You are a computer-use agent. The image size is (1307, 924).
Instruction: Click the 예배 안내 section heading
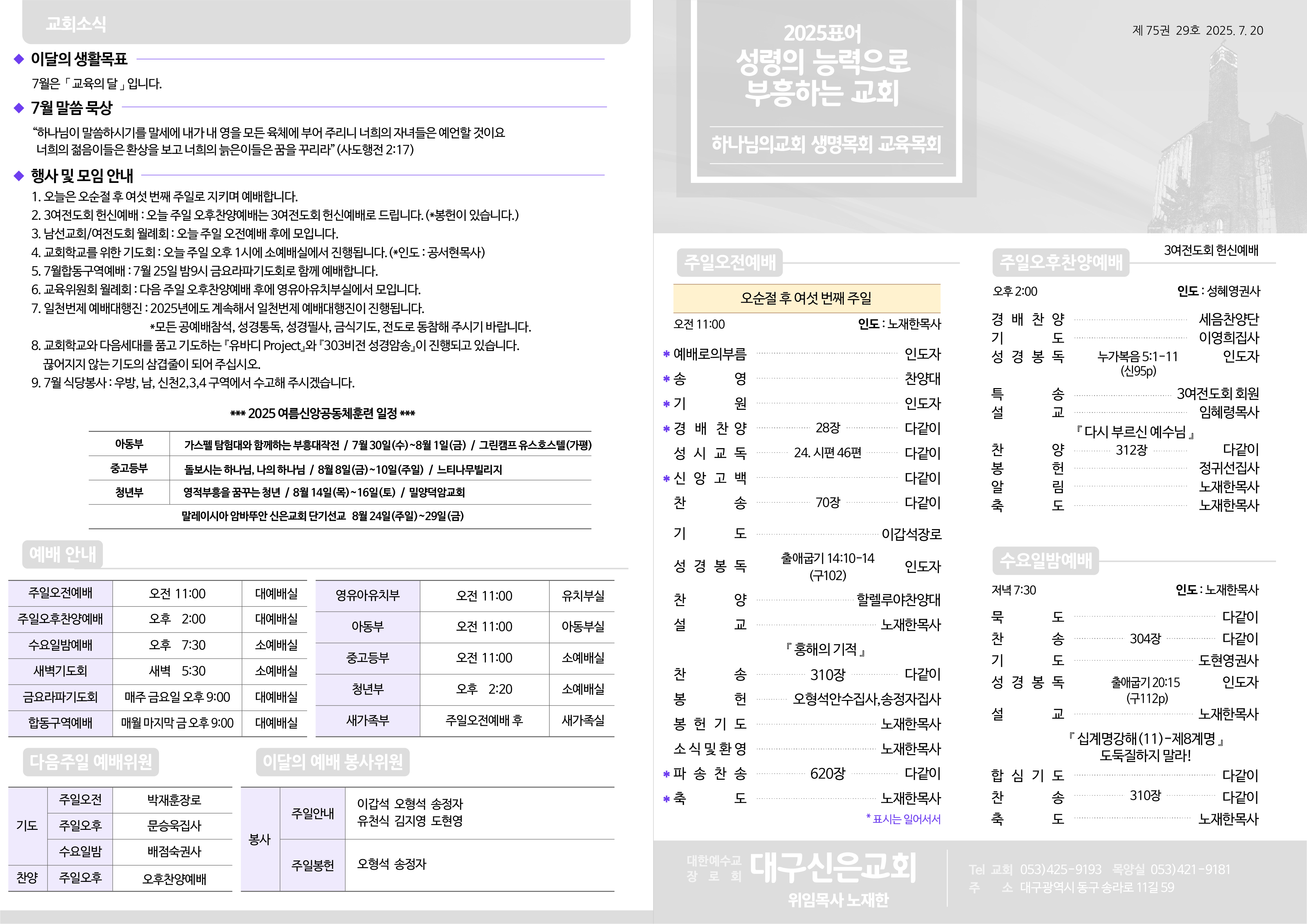point(63,554)
